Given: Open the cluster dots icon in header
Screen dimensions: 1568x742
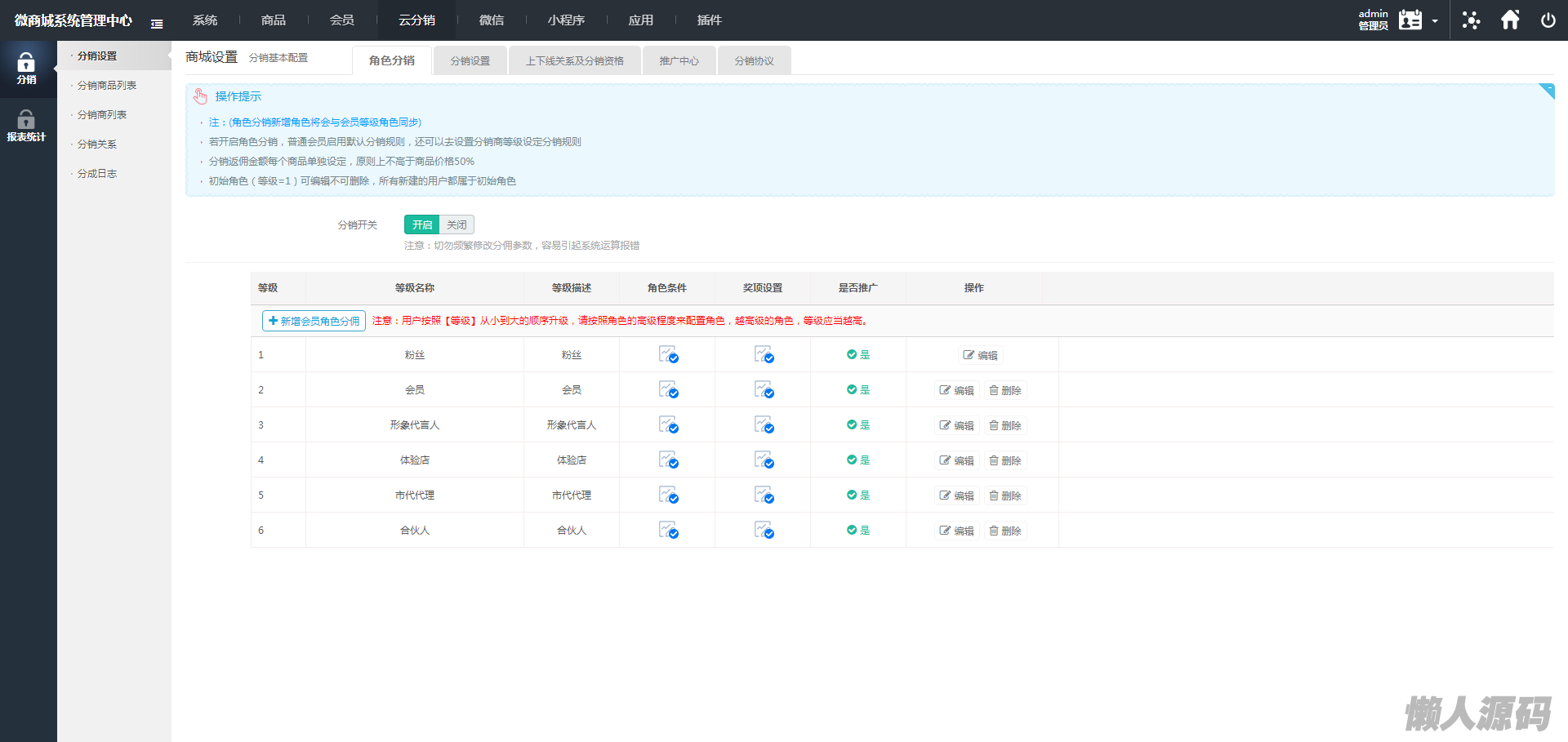Looking at the screenshot, I should point(1471,20).
